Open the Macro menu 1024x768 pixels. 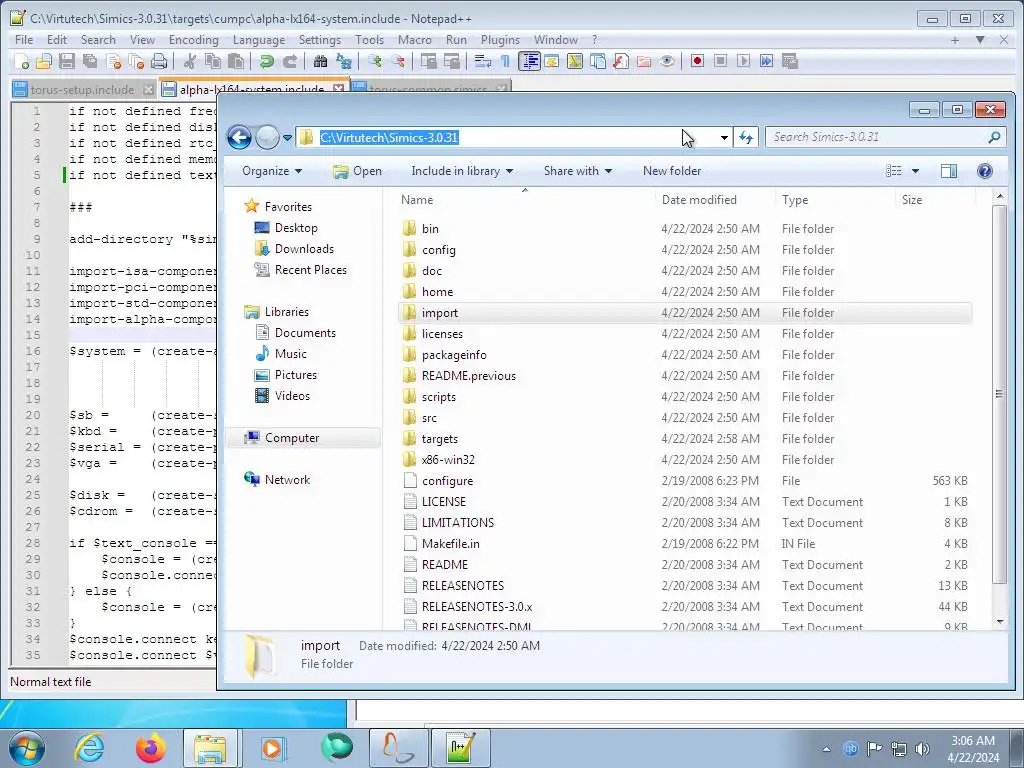point(415,40)
